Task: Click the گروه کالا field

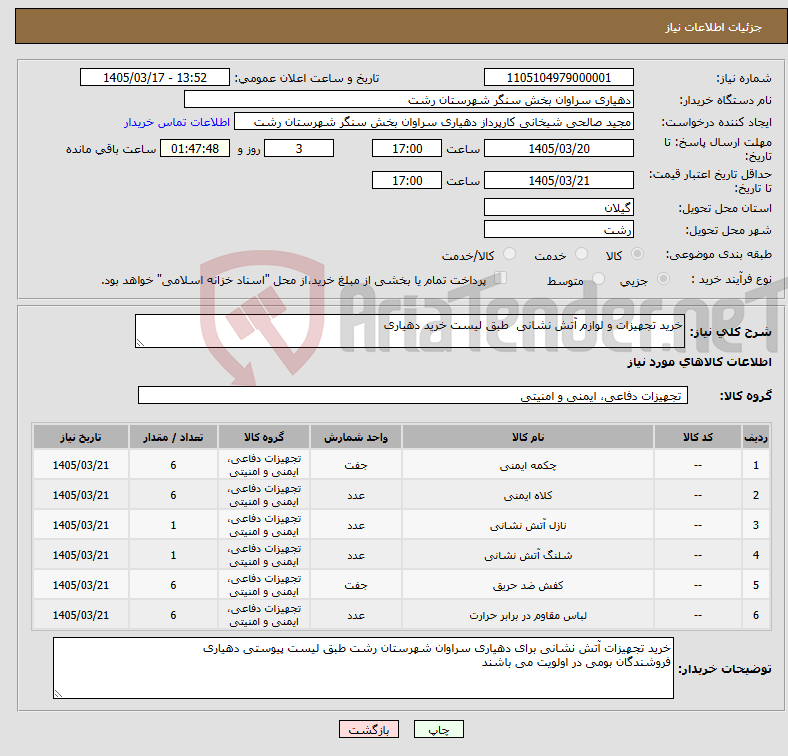Action: tap(413, 395)
